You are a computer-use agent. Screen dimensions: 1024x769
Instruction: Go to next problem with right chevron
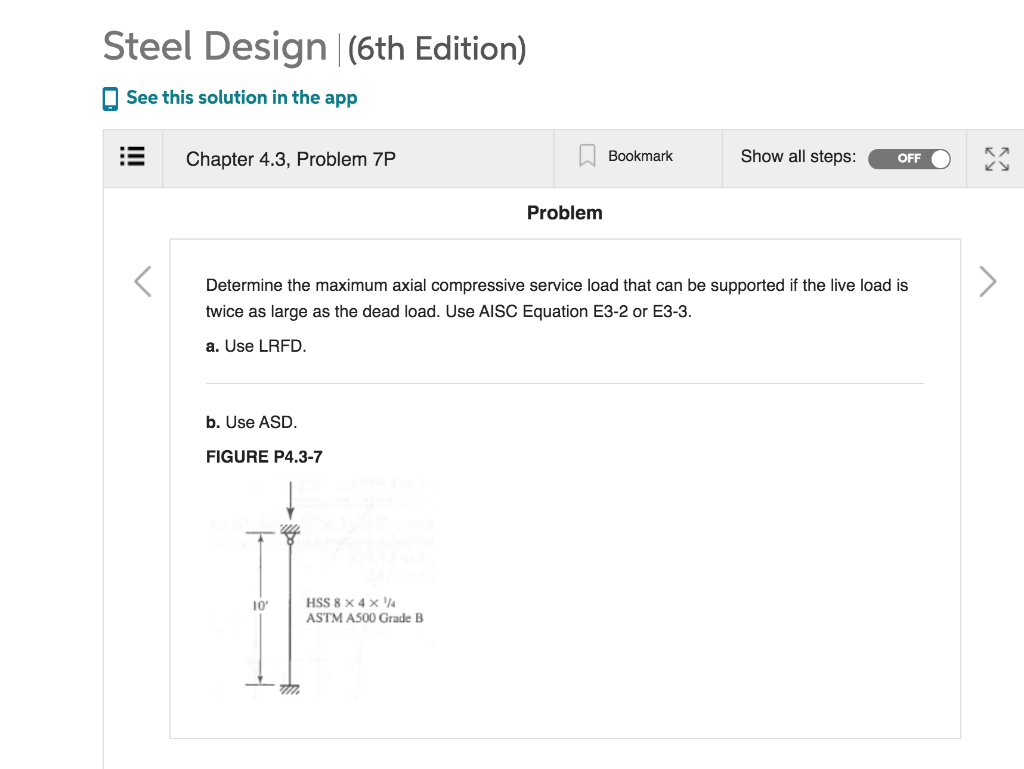tap(987, 281)
